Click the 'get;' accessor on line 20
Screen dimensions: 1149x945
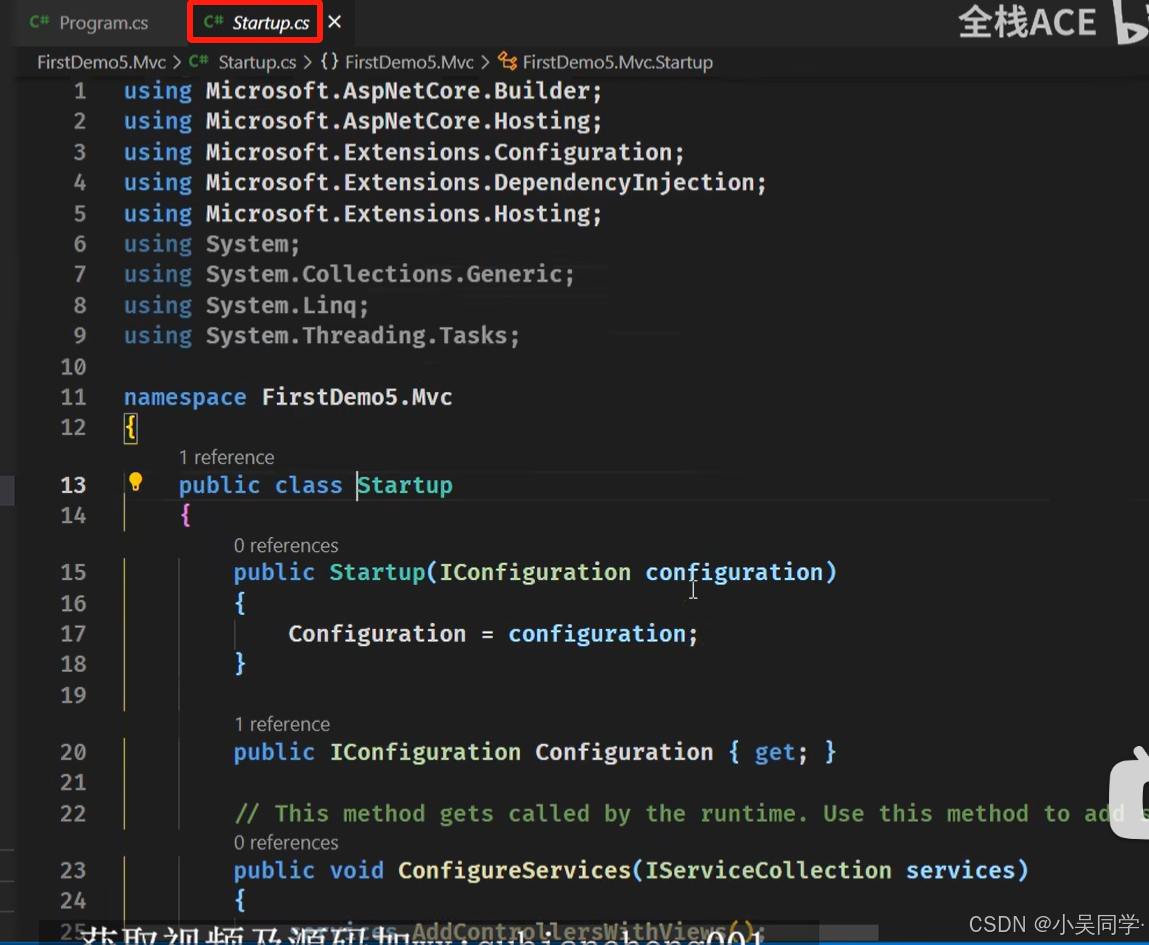coord(781,752)
